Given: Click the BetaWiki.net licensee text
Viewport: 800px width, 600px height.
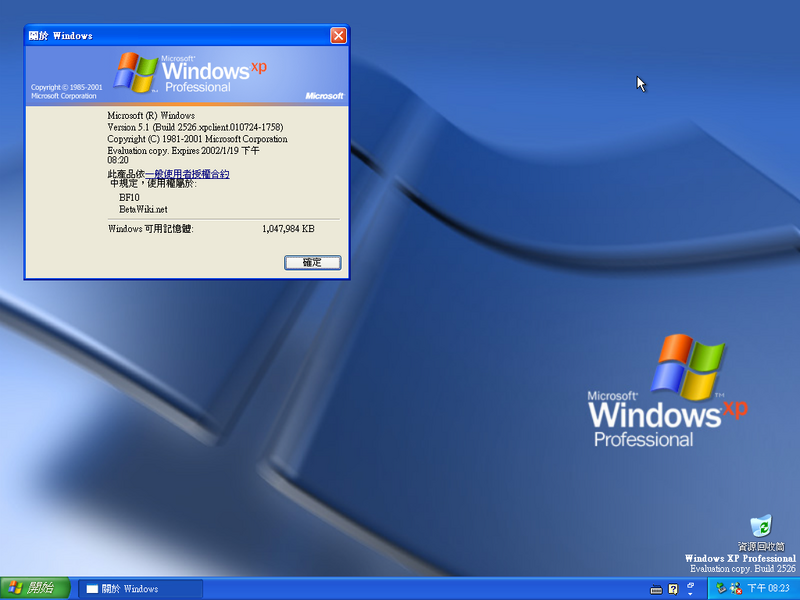Looking at the screenshot, I should click(x=143, y=209).
